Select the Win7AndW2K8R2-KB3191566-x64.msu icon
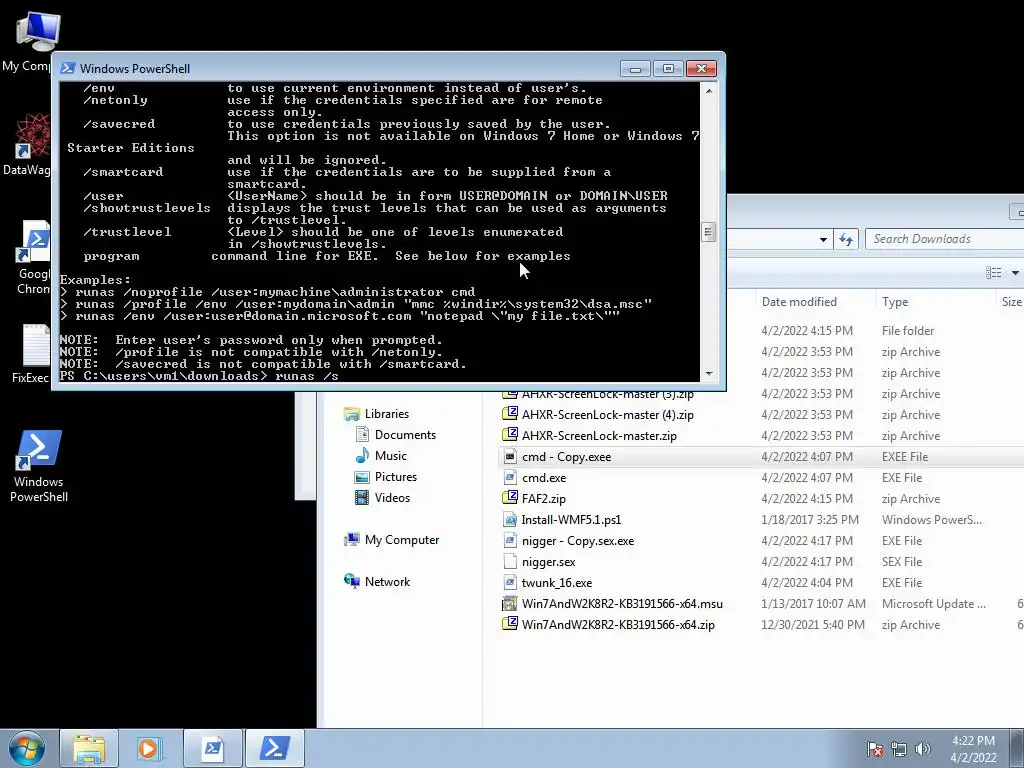This screenshot has width=1024, height=768. [510, 603]
